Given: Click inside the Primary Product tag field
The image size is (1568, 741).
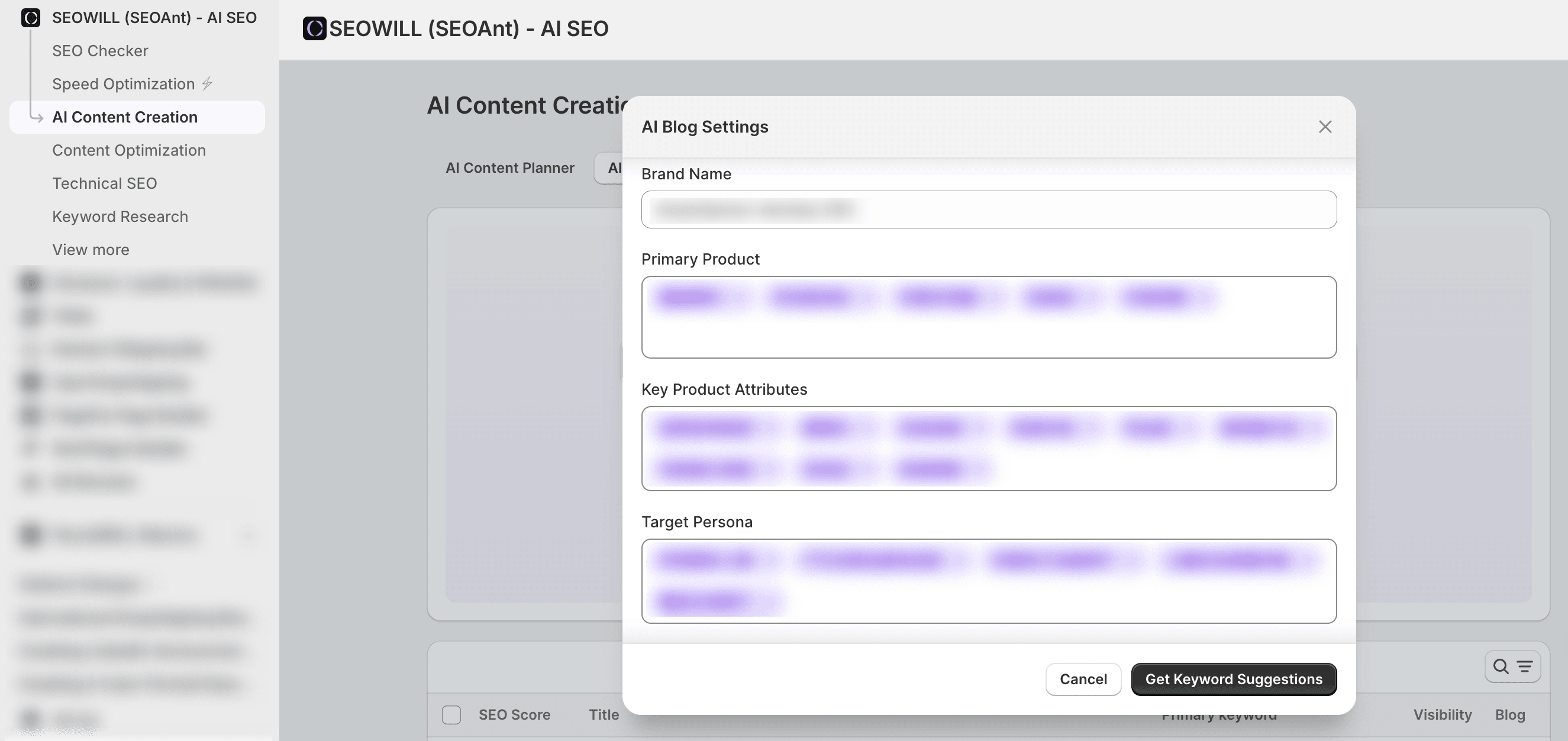Looking at the screenshot, I should coord(989,332).
